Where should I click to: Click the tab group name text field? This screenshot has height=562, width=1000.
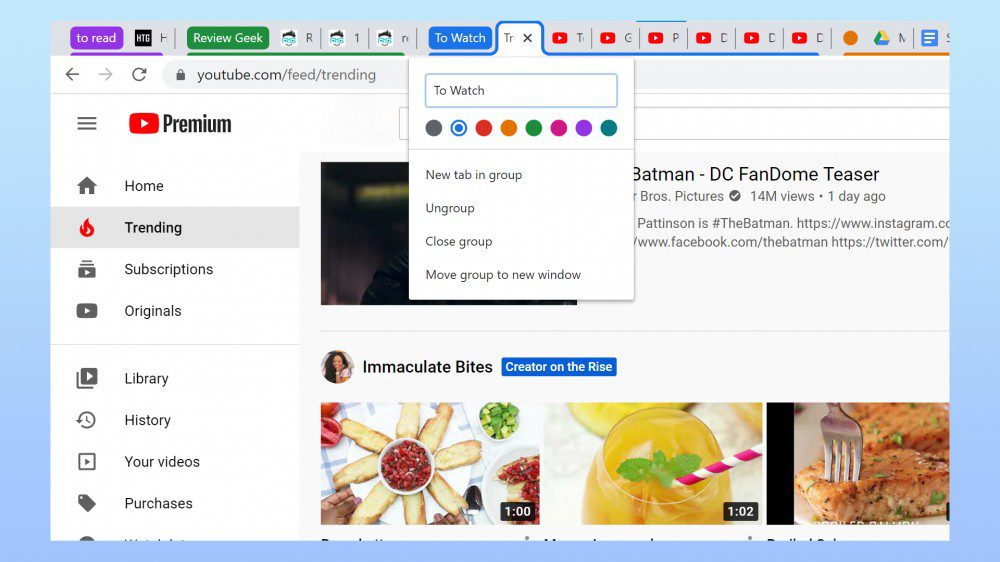(x=521, y=90)
